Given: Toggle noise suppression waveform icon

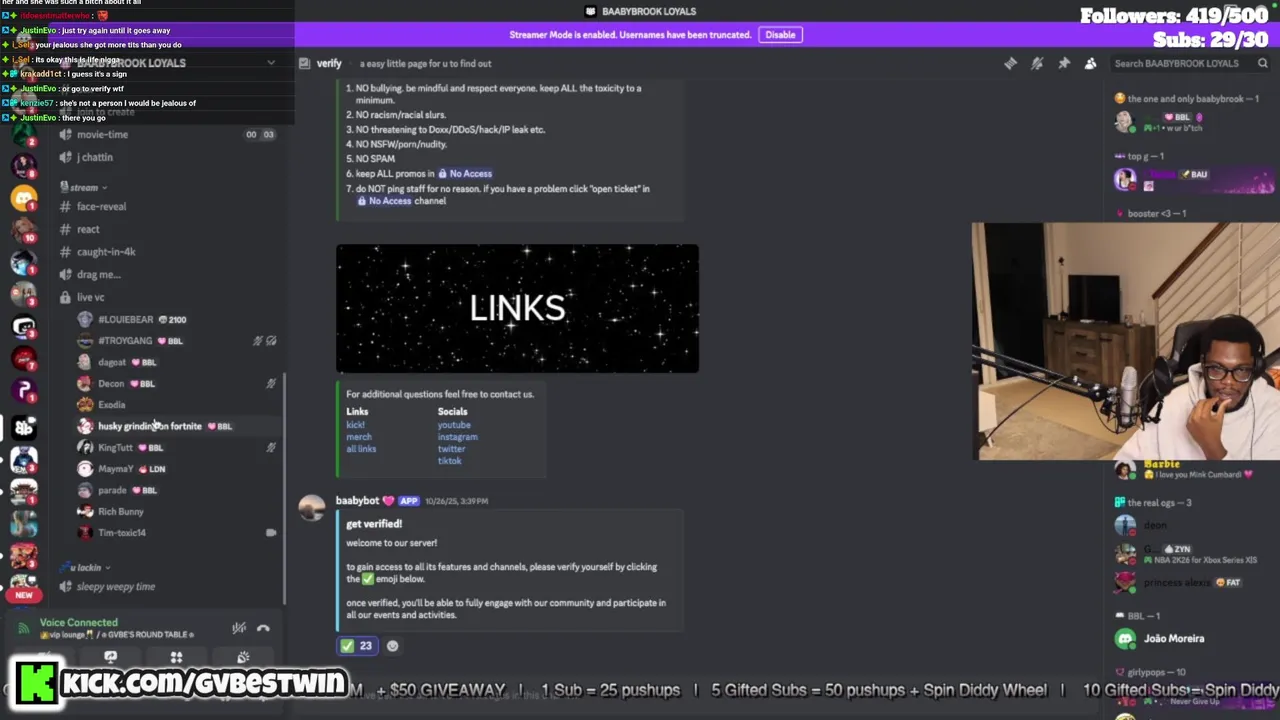Looking at the screenshot, I should pyautogui.click(x=239, y=628).
